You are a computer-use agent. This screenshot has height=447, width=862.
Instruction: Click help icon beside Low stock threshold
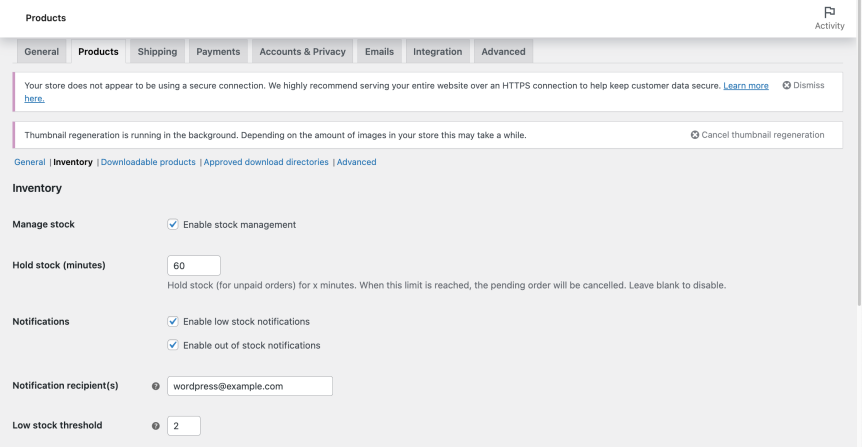point(155,426)
